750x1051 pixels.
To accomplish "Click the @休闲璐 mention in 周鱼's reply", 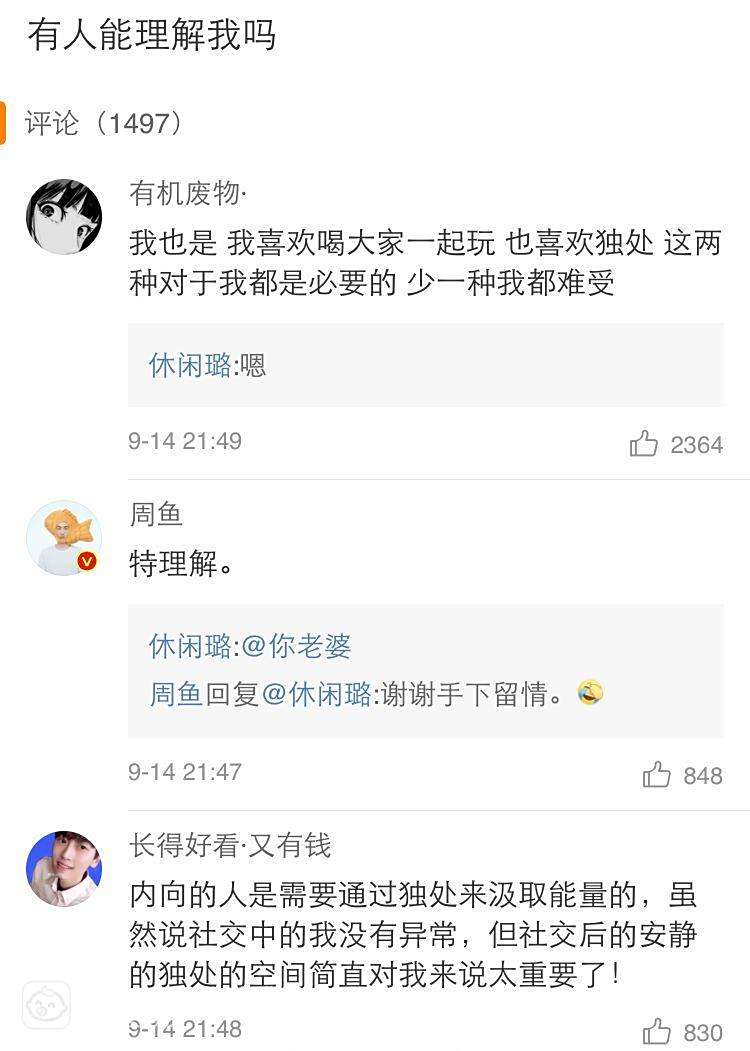I will (317, 694).
